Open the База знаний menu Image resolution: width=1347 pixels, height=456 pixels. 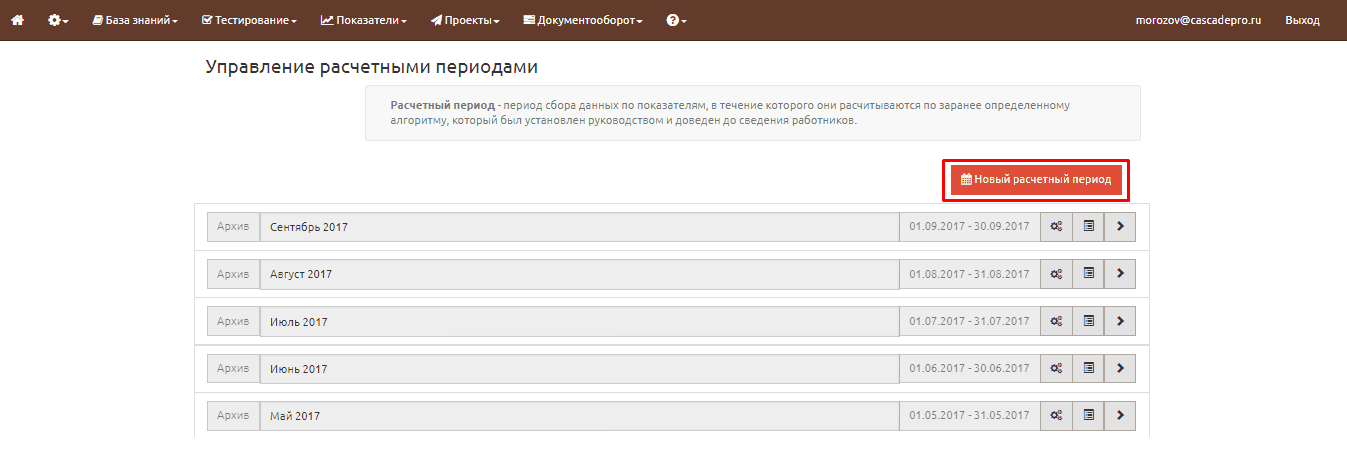tap(134, 20)
